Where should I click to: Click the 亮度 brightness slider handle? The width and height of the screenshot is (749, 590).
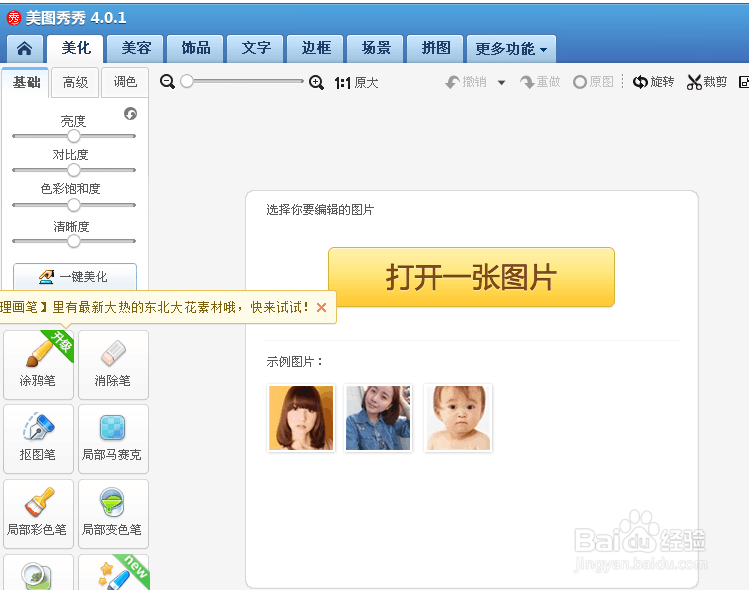(74, 136)
